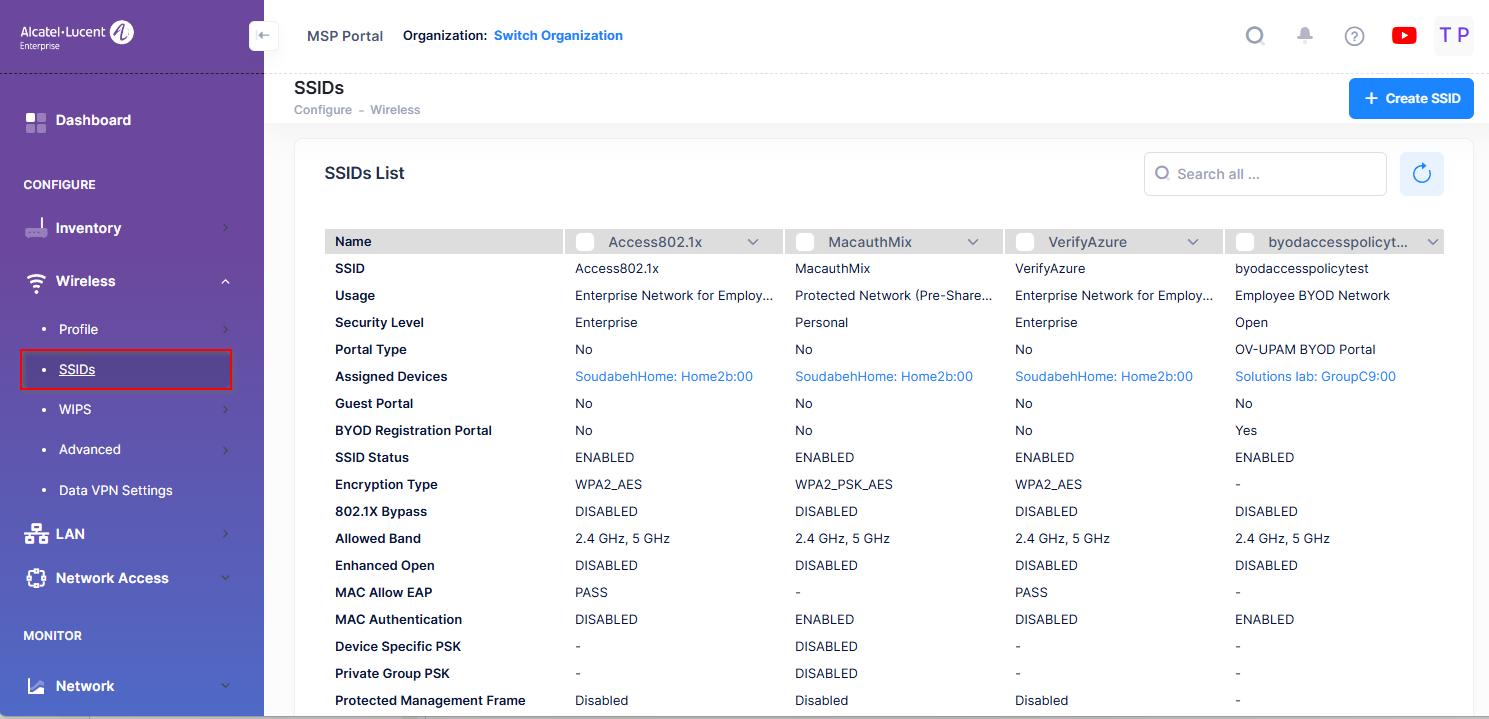
Task: Click the Dashboard grid icon
Action: [x=36, y=121]
